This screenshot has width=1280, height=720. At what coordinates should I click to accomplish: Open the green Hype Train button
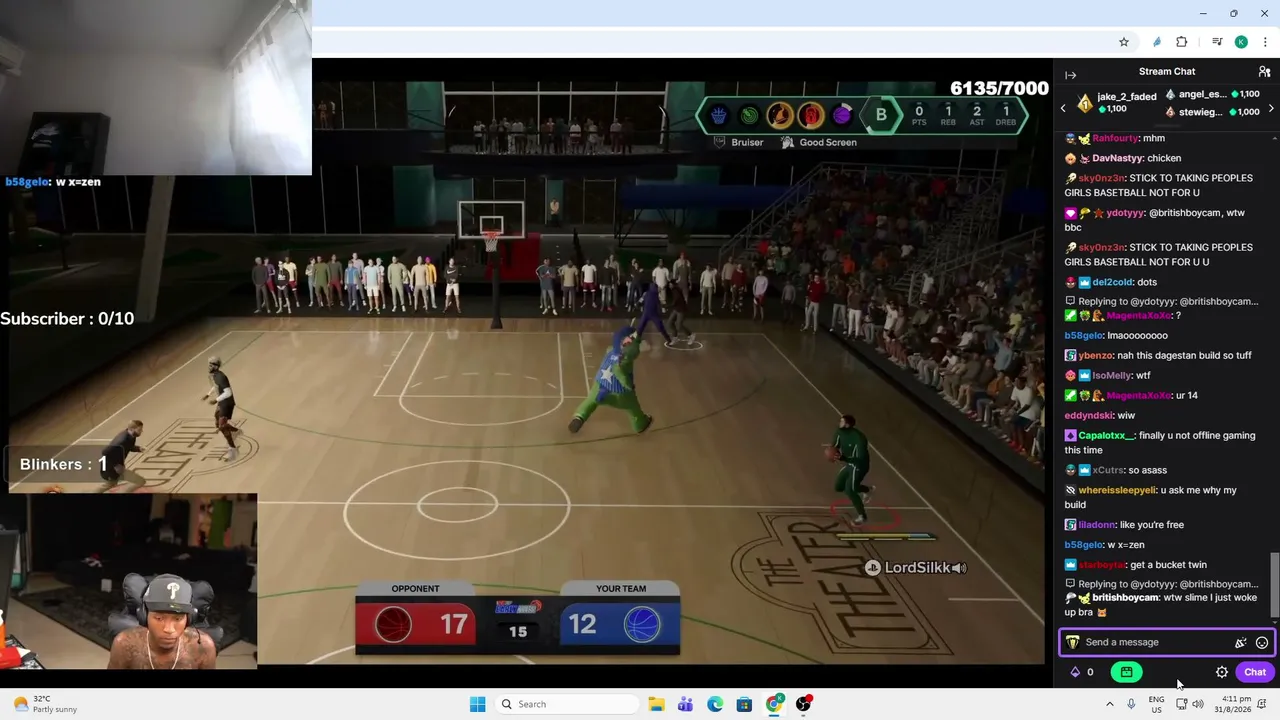coord(1126,672)
